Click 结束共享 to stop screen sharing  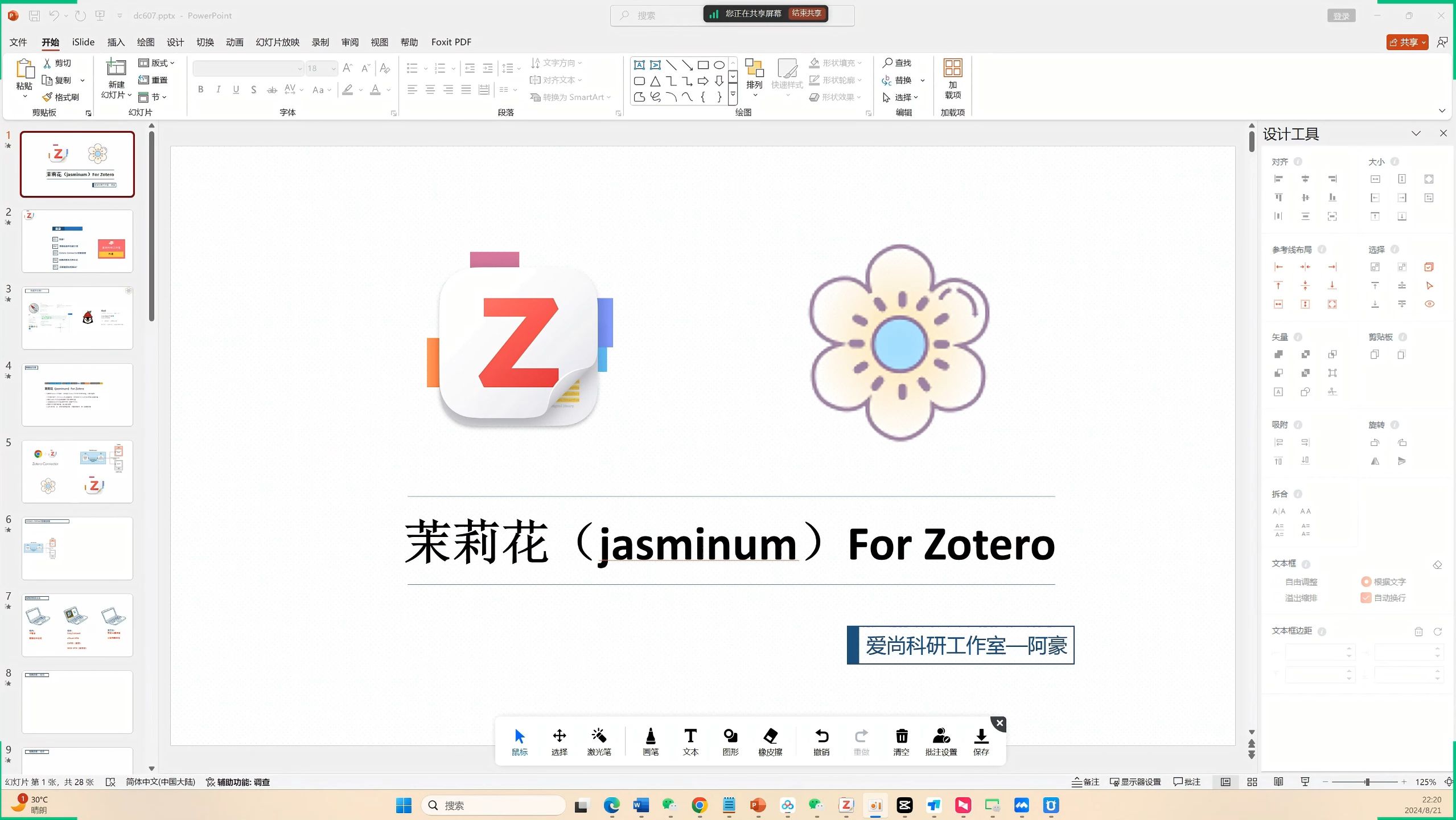click(x=807, y=13)
